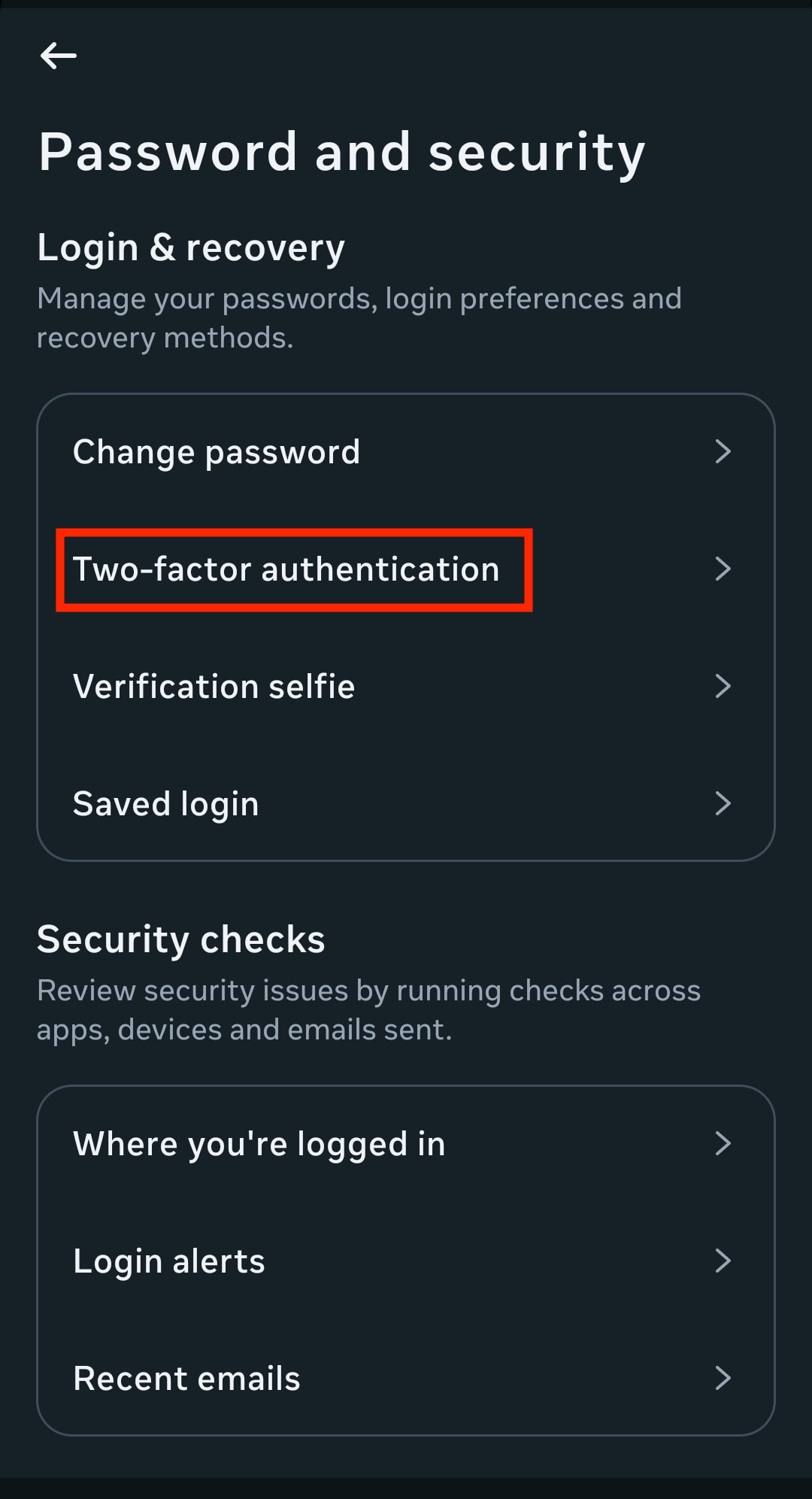Select the Security checks section heading
Viewport: 812px width, 1499px height.
click(181, 939)
